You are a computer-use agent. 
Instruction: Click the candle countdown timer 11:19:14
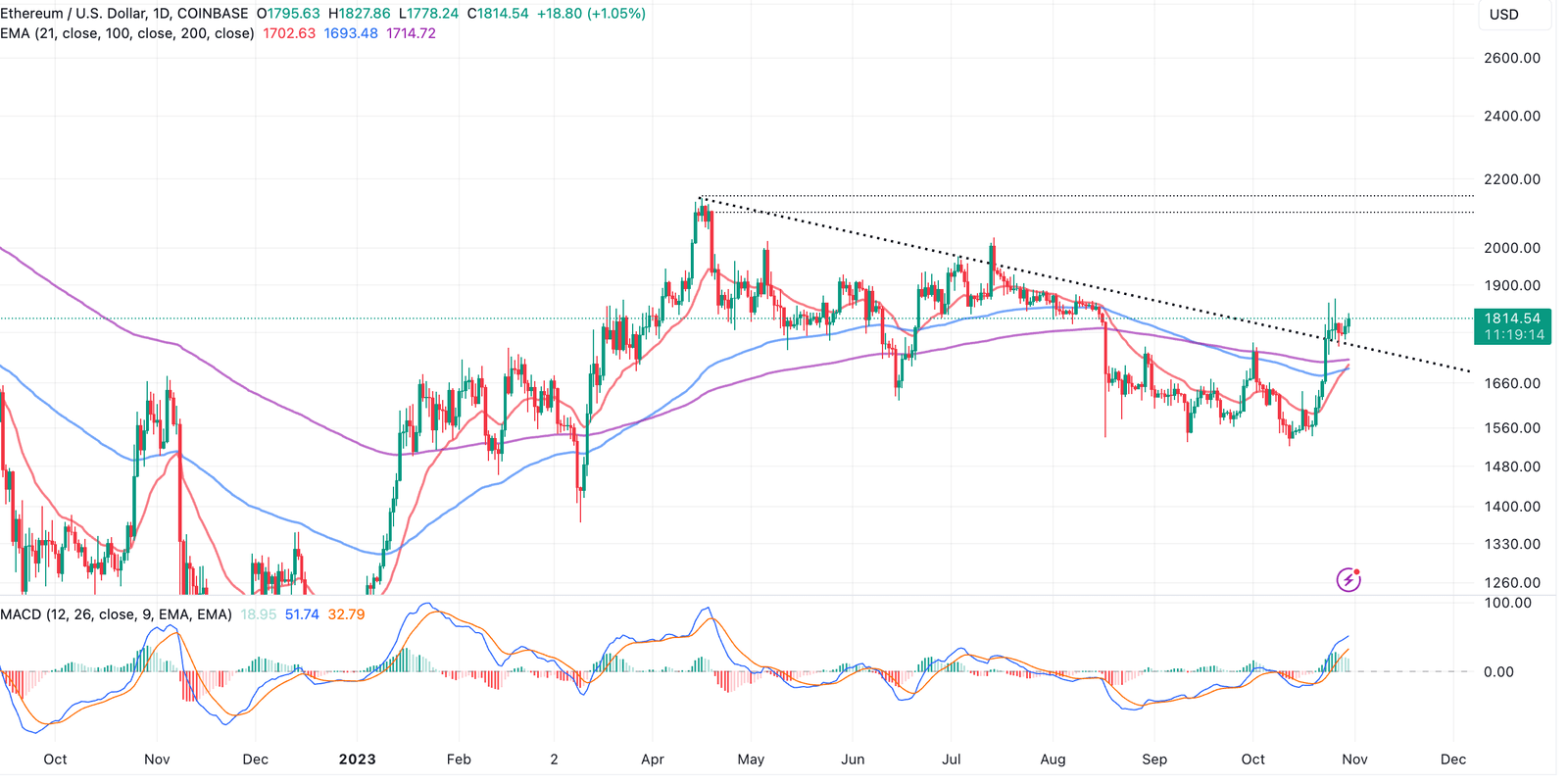click(1512, 335)
